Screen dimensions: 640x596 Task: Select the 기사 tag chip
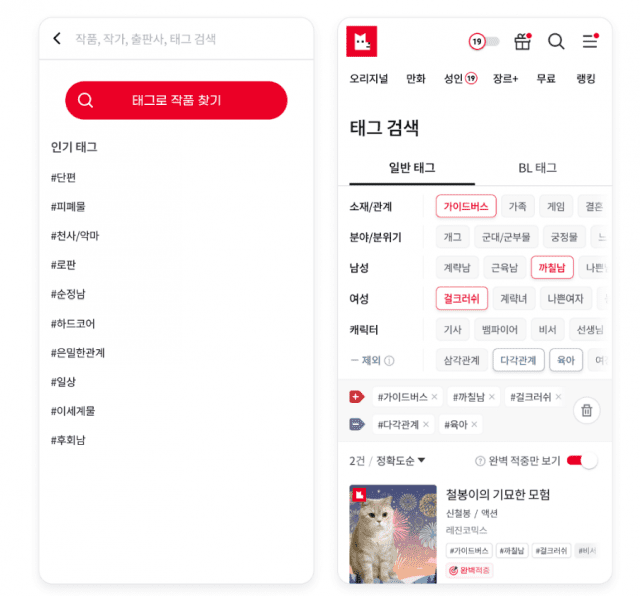pos(452,329)
